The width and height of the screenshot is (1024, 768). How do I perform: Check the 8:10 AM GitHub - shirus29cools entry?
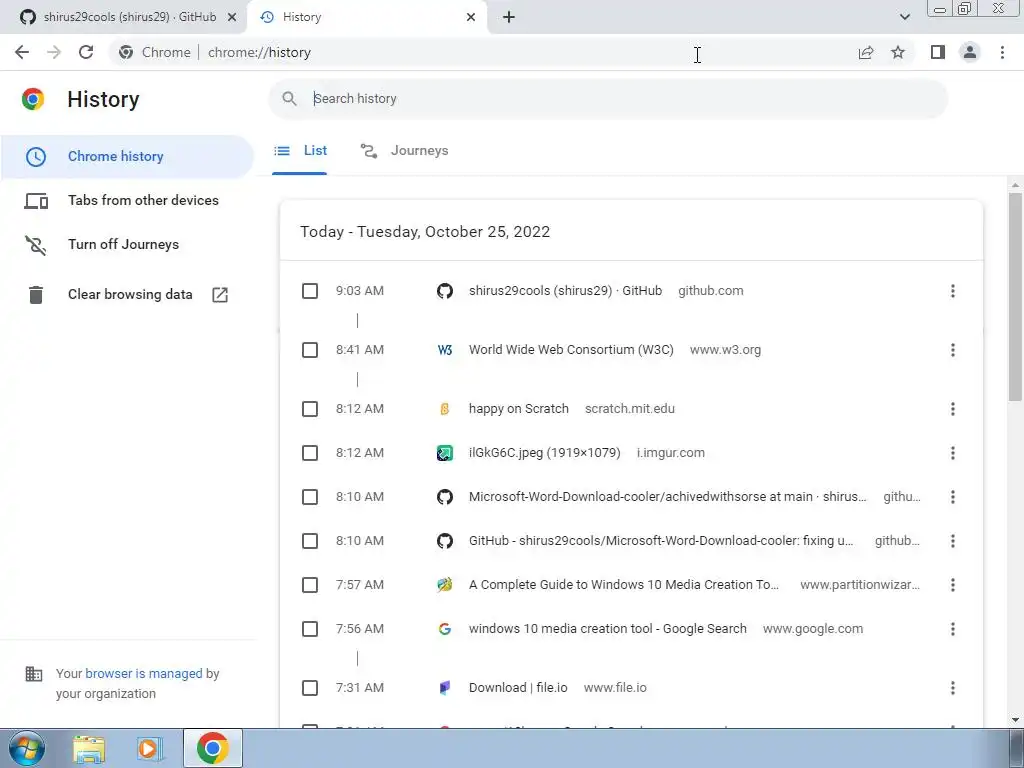coord(310,541)
